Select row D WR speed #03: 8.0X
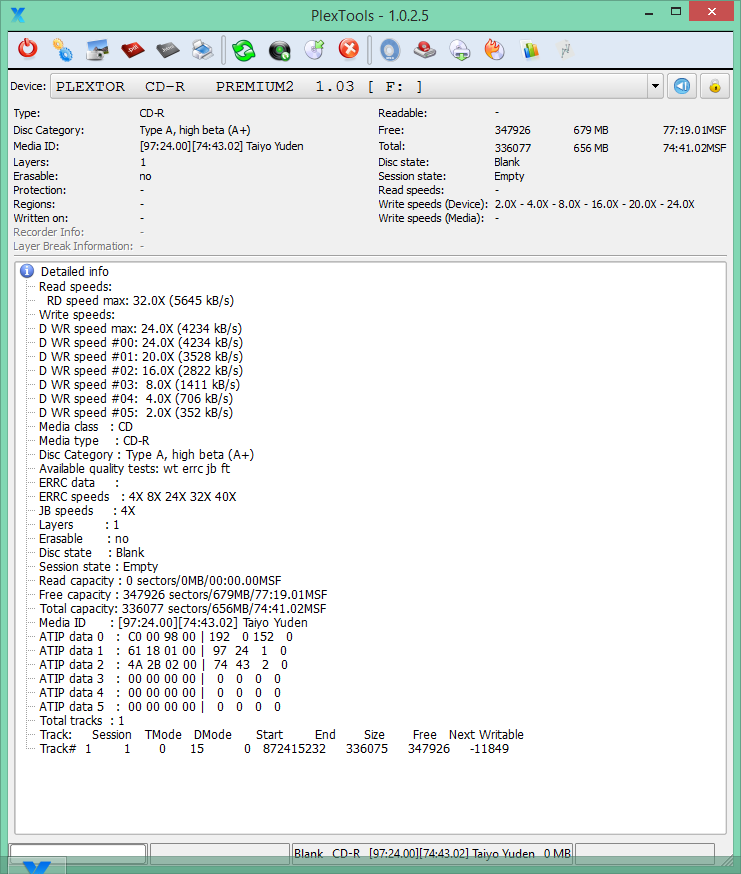This screenshot has width=741, height=874. tap(139, 384)
